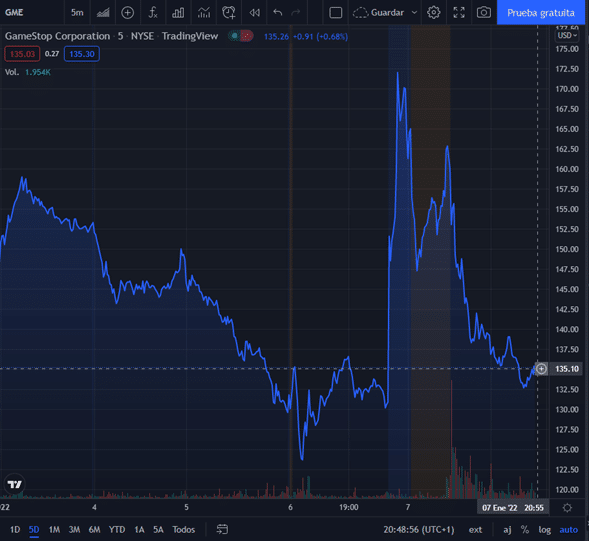Viewport: 589px width, 541px height.
Task: Click the 150.00 price scale label
Action: click(567, 249)
